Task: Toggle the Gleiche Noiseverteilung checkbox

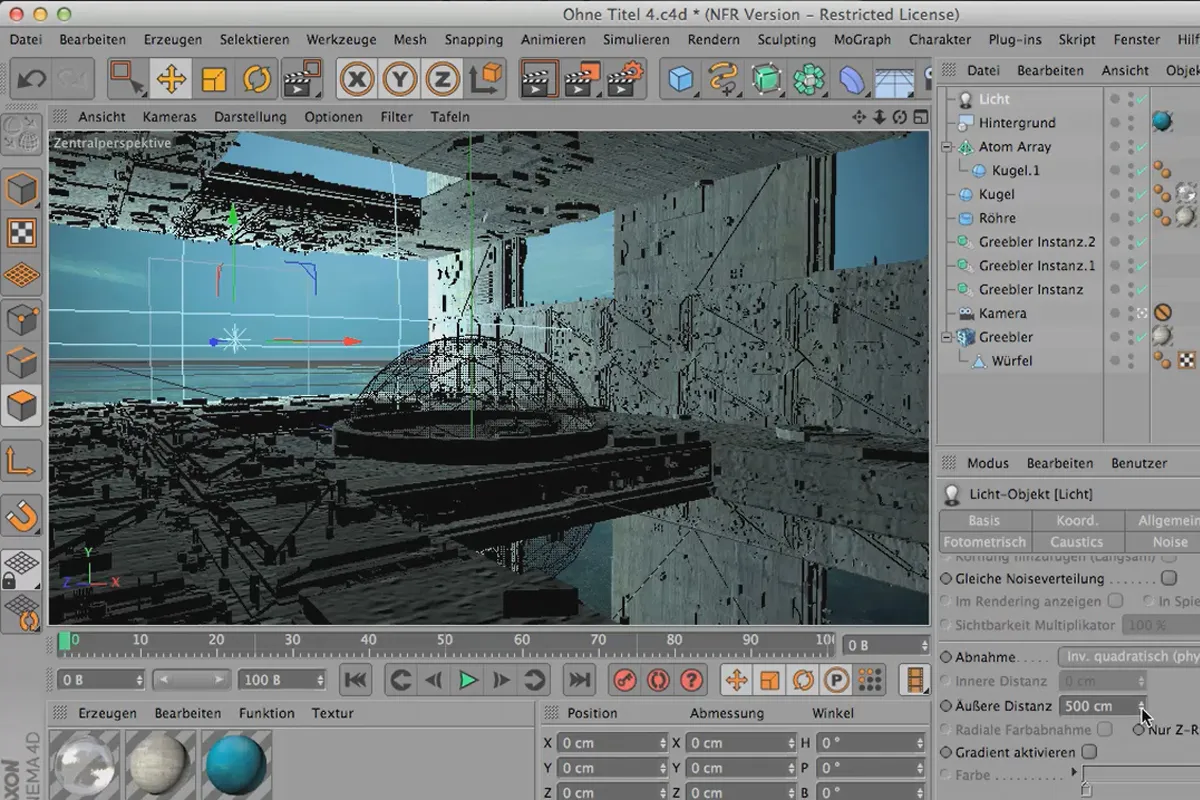Action: pyautogui.click(x=1169, y=578)
